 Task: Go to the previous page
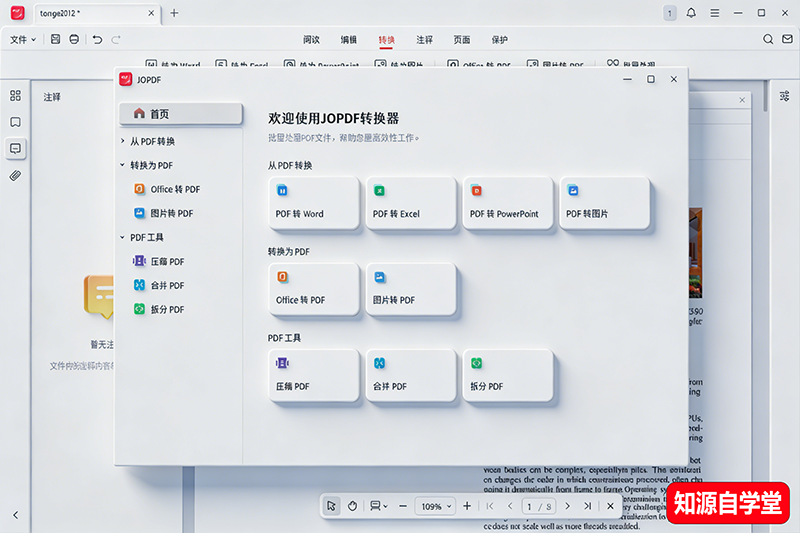coord(510,506)
